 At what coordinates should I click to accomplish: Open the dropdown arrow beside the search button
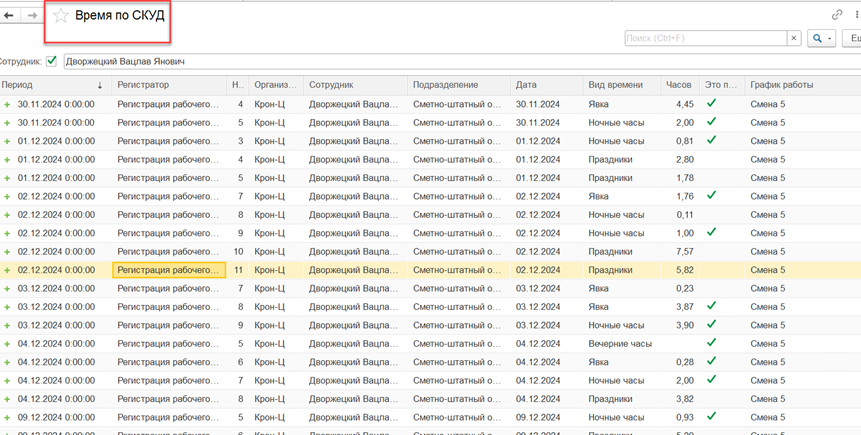coord(830,38)
